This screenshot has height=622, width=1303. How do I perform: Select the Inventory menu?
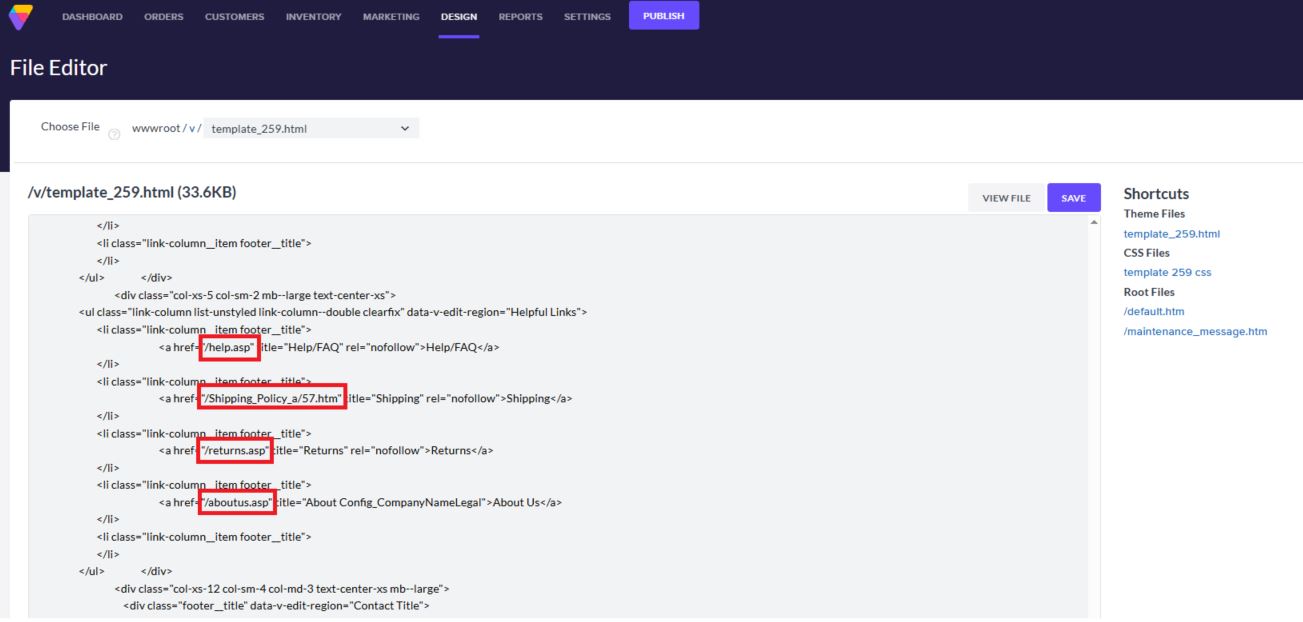pos(313,16)
